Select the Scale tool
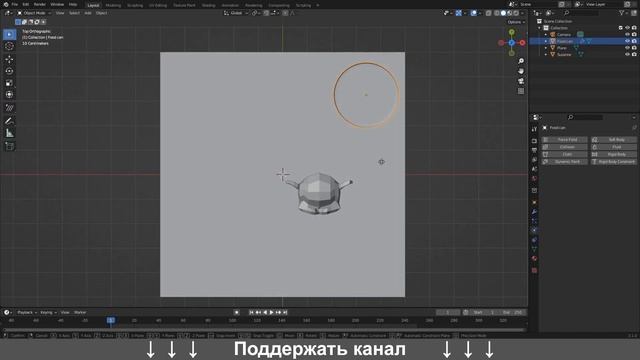 pyautogui.click(x=9, y=83)
